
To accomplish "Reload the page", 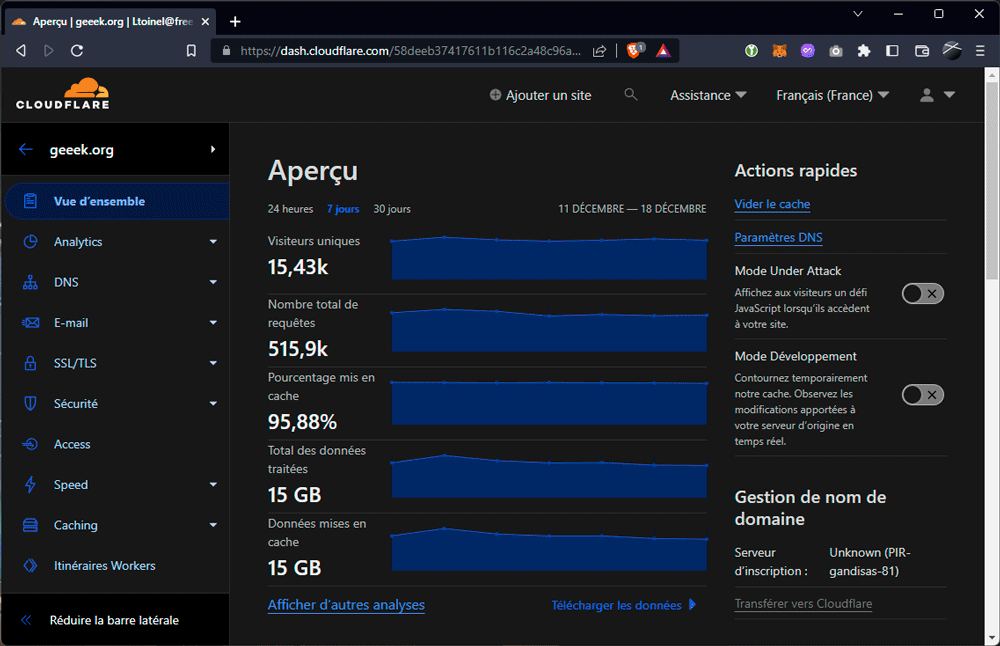I will coord(77,50).
